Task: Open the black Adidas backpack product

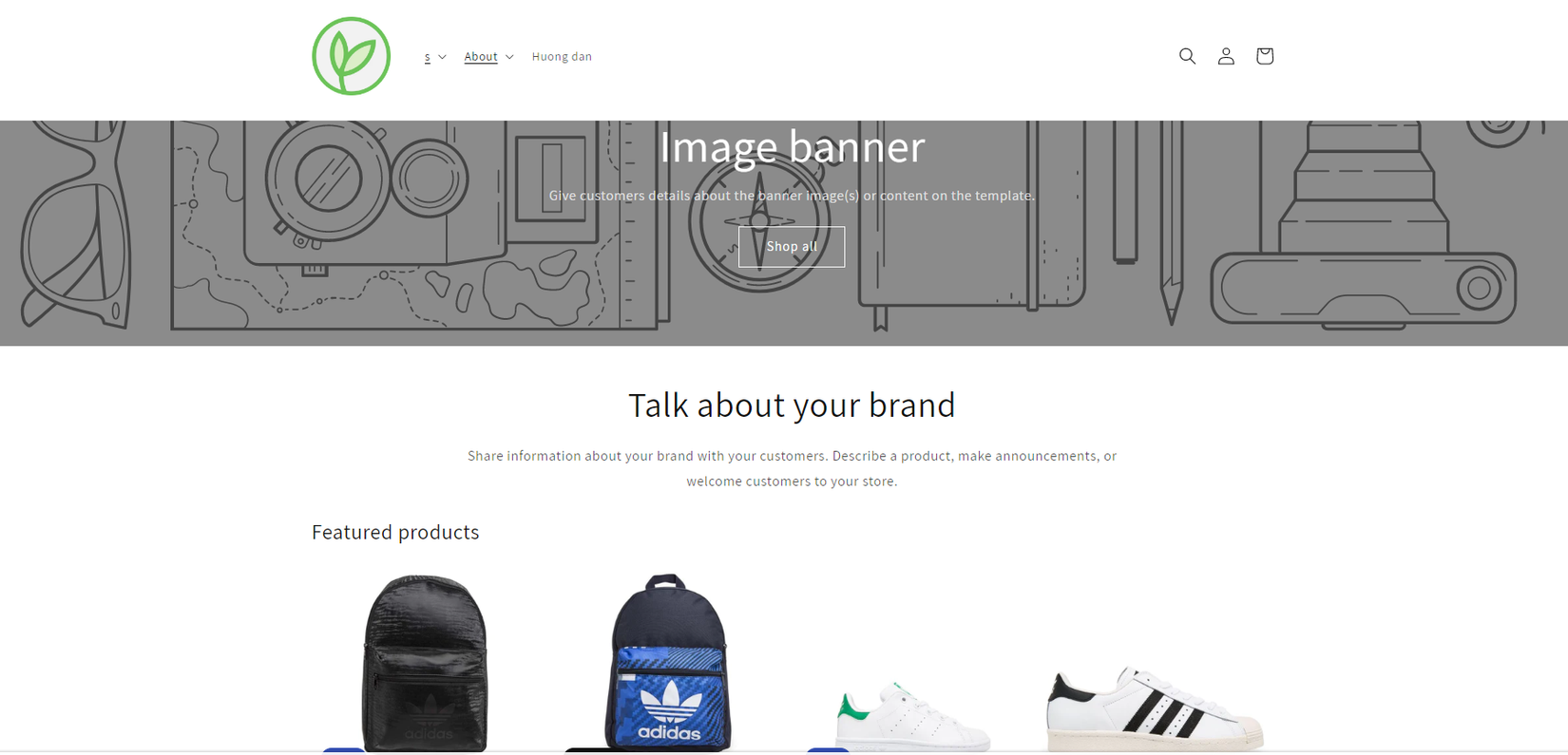Action: click(425, 663)
